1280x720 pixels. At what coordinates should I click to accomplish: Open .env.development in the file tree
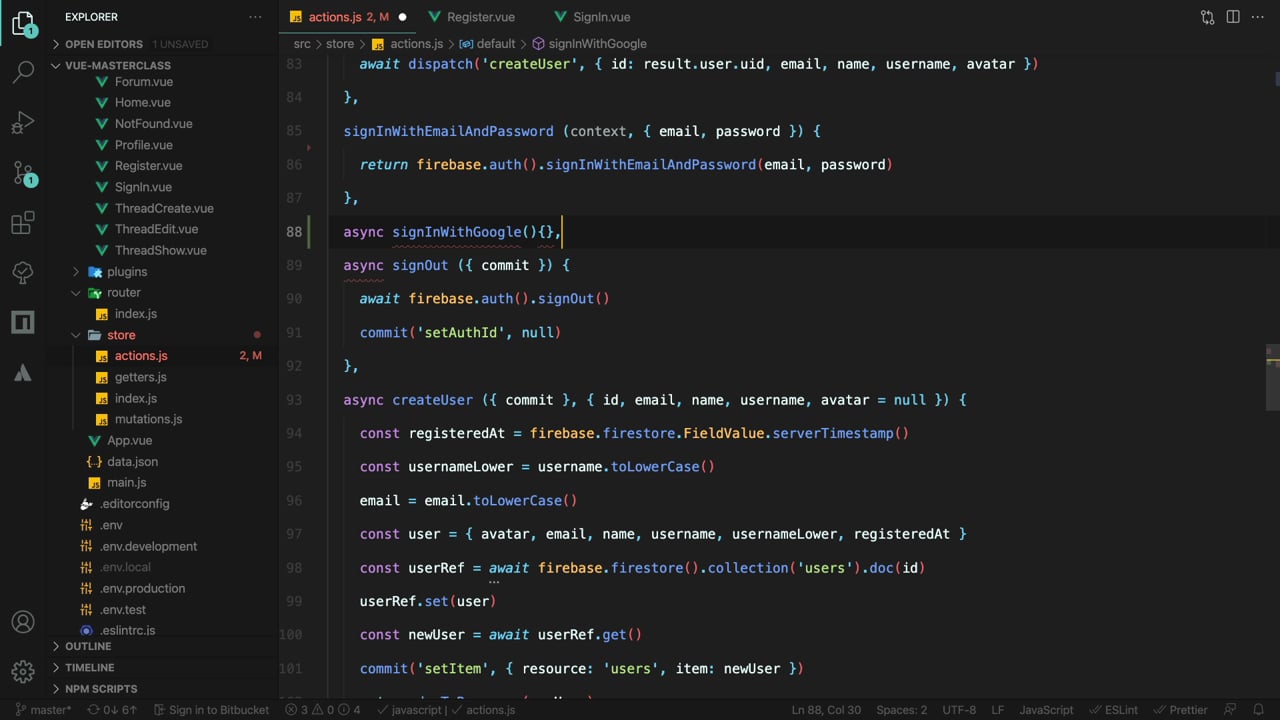pyautogui.click(x=148, y=546)
